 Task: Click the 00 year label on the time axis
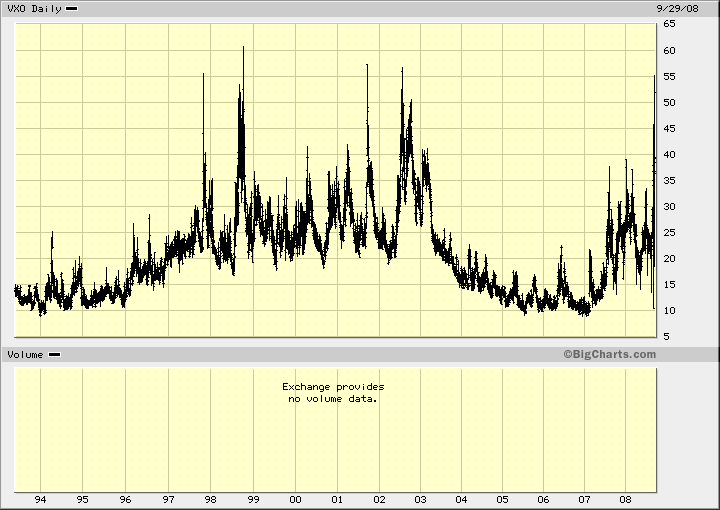[x=295, y=500]
